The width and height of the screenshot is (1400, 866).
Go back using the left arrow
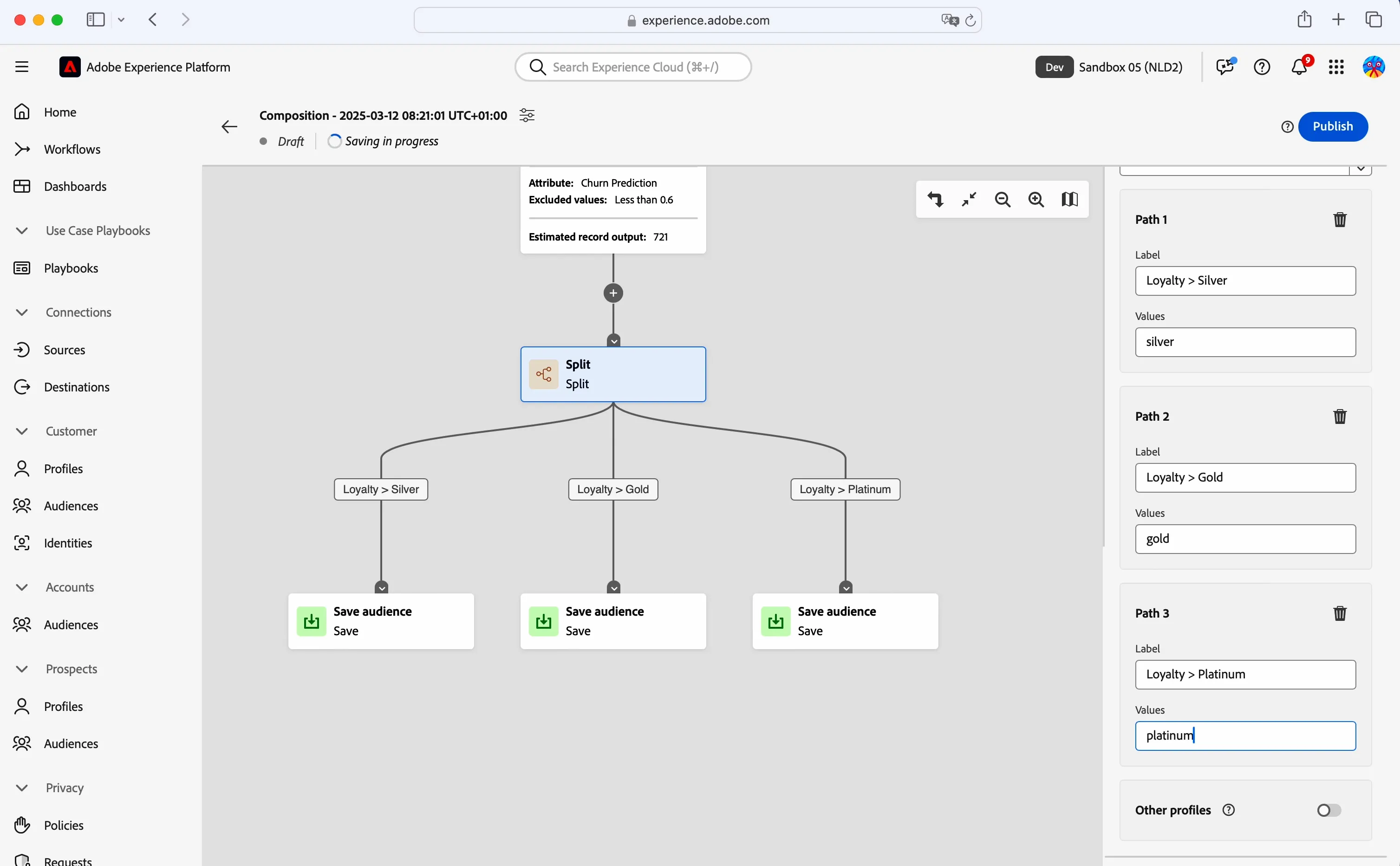click(229, 127)
